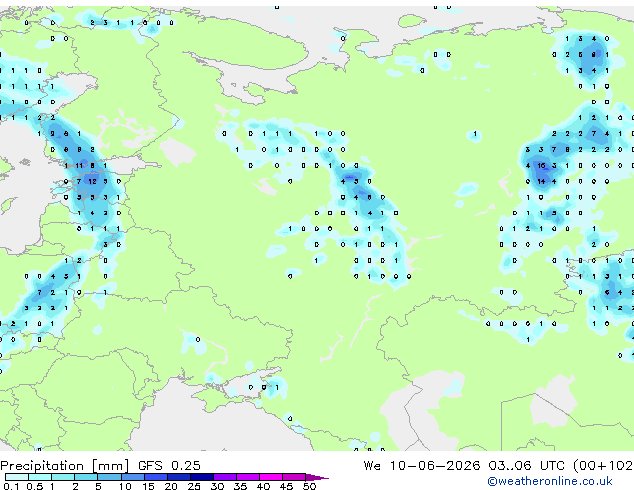This screenshot has height=490, width=634.
Task: Click the '03..06 UTC' time label
Action: point(526,466)
